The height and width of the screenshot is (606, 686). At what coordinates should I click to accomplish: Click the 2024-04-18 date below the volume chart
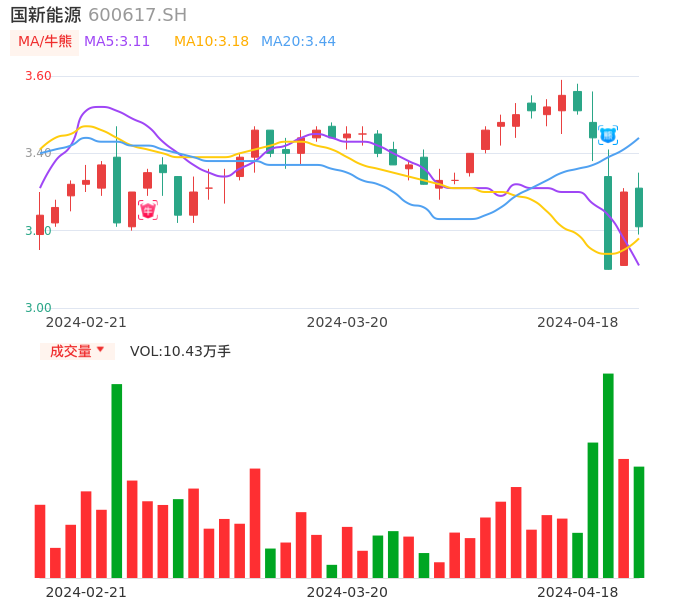tap(577, 592)
